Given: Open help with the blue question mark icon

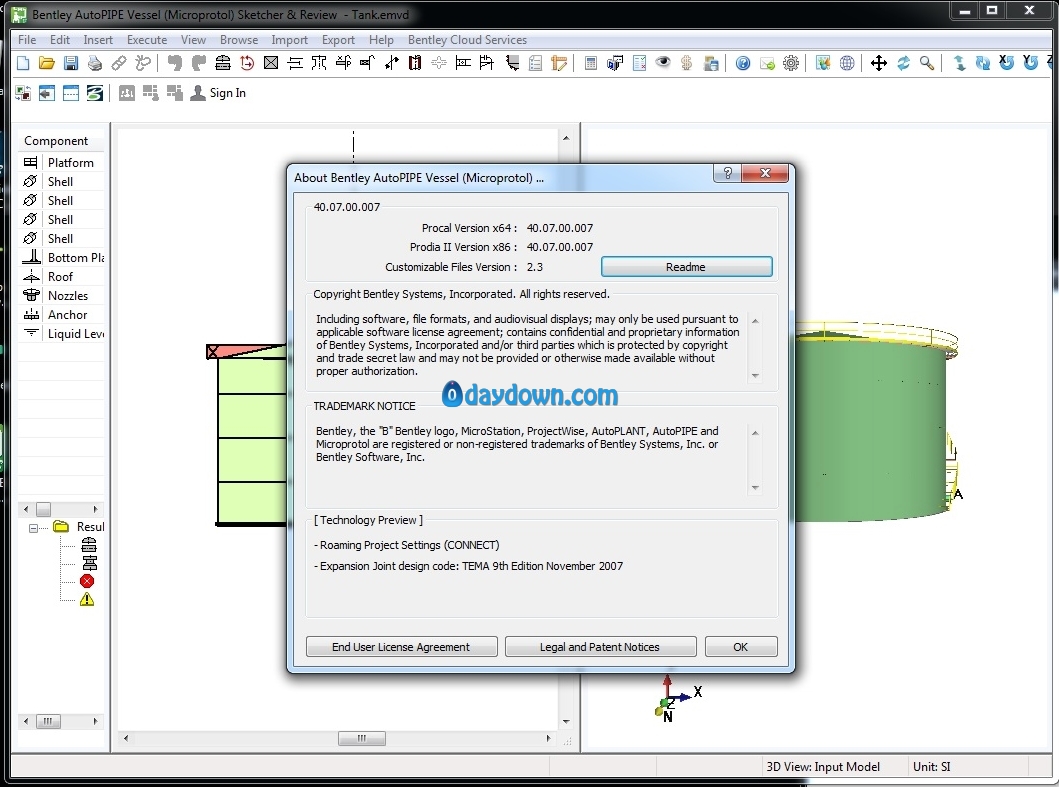Looking at the screenshot, I should click(x=743, y=64).
